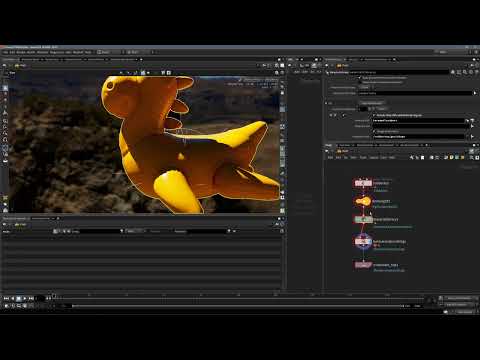Click the top button in playbar bottom-right corner
The image size is (480, 360).
(x=459, y=298)
